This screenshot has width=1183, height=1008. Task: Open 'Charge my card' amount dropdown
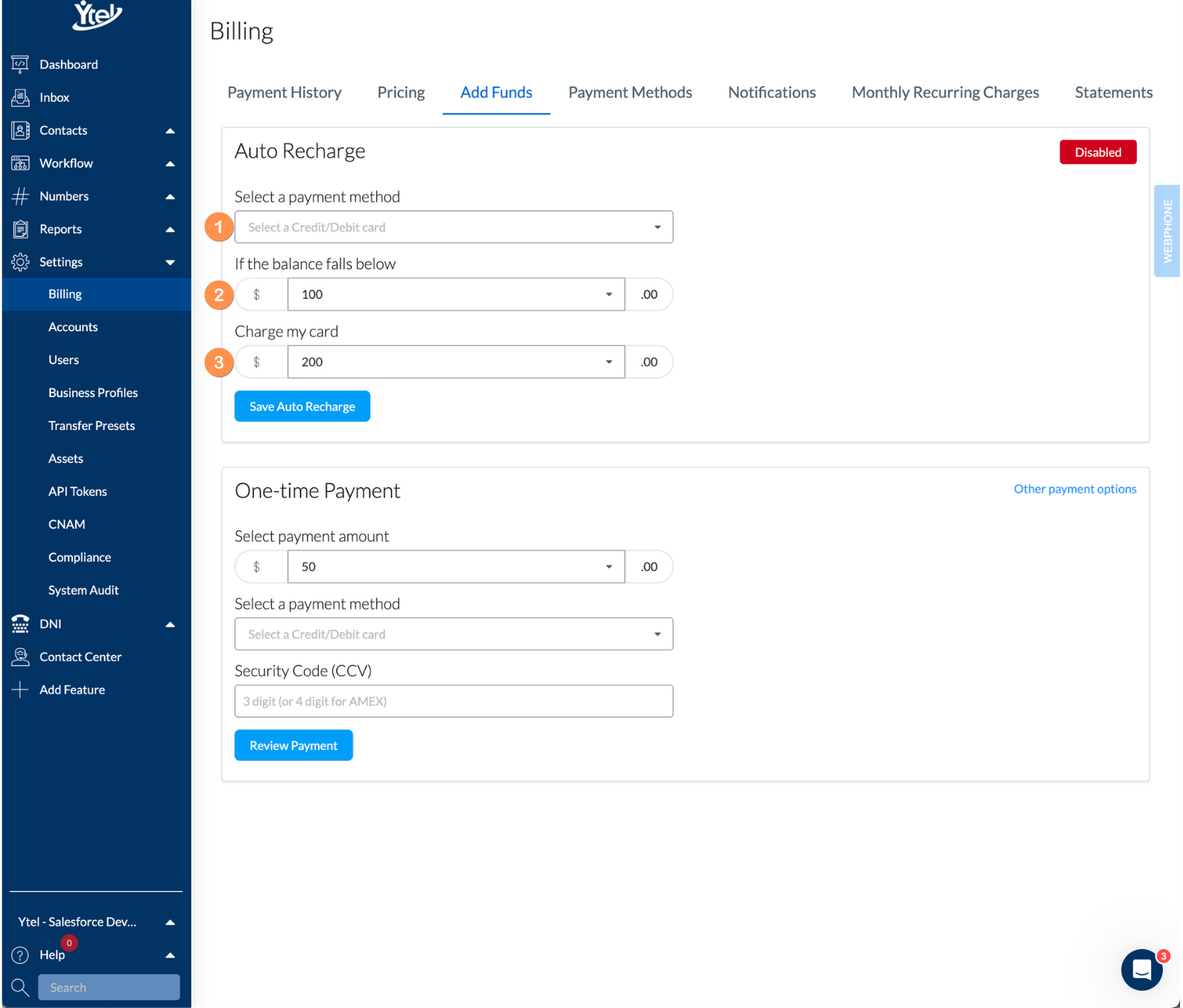(x=456, y=362)
